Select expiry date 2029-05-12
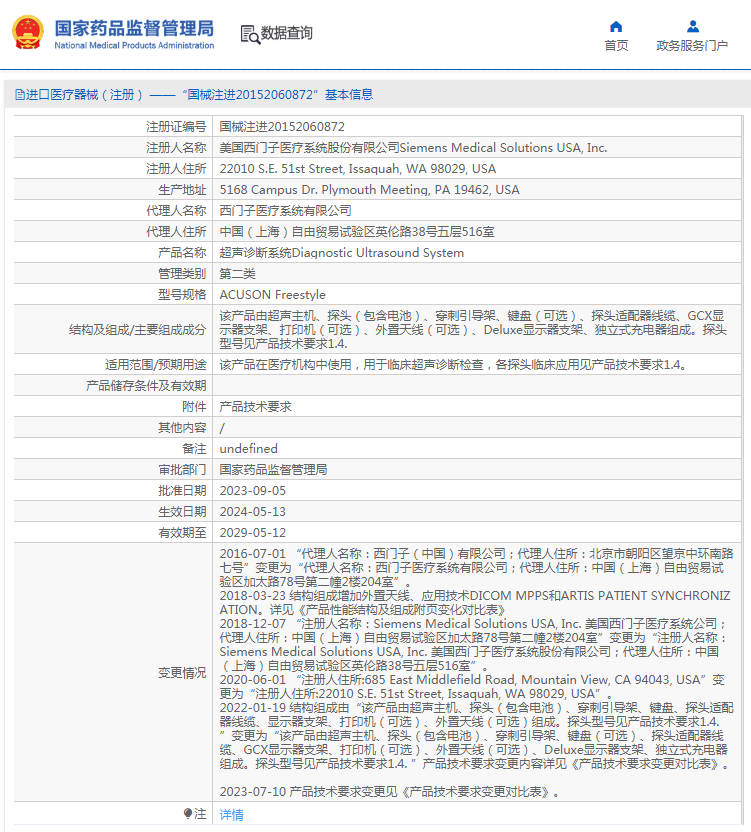 (253, 533)
